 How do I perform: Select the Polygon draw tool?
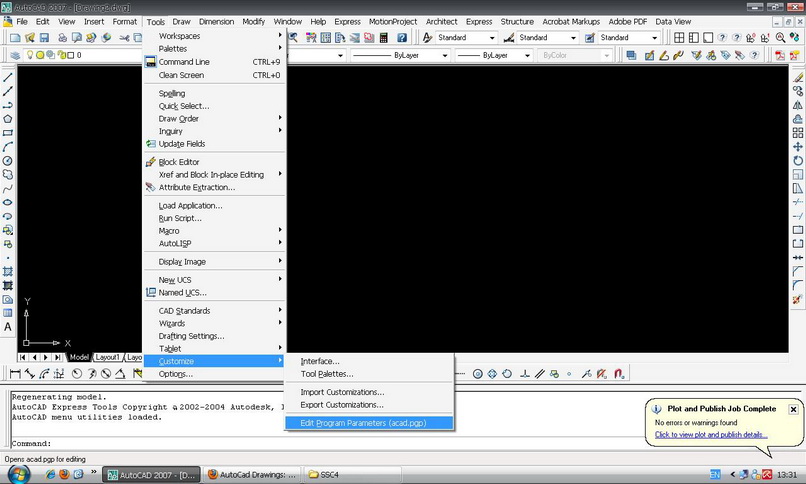[x=8, y=119]
